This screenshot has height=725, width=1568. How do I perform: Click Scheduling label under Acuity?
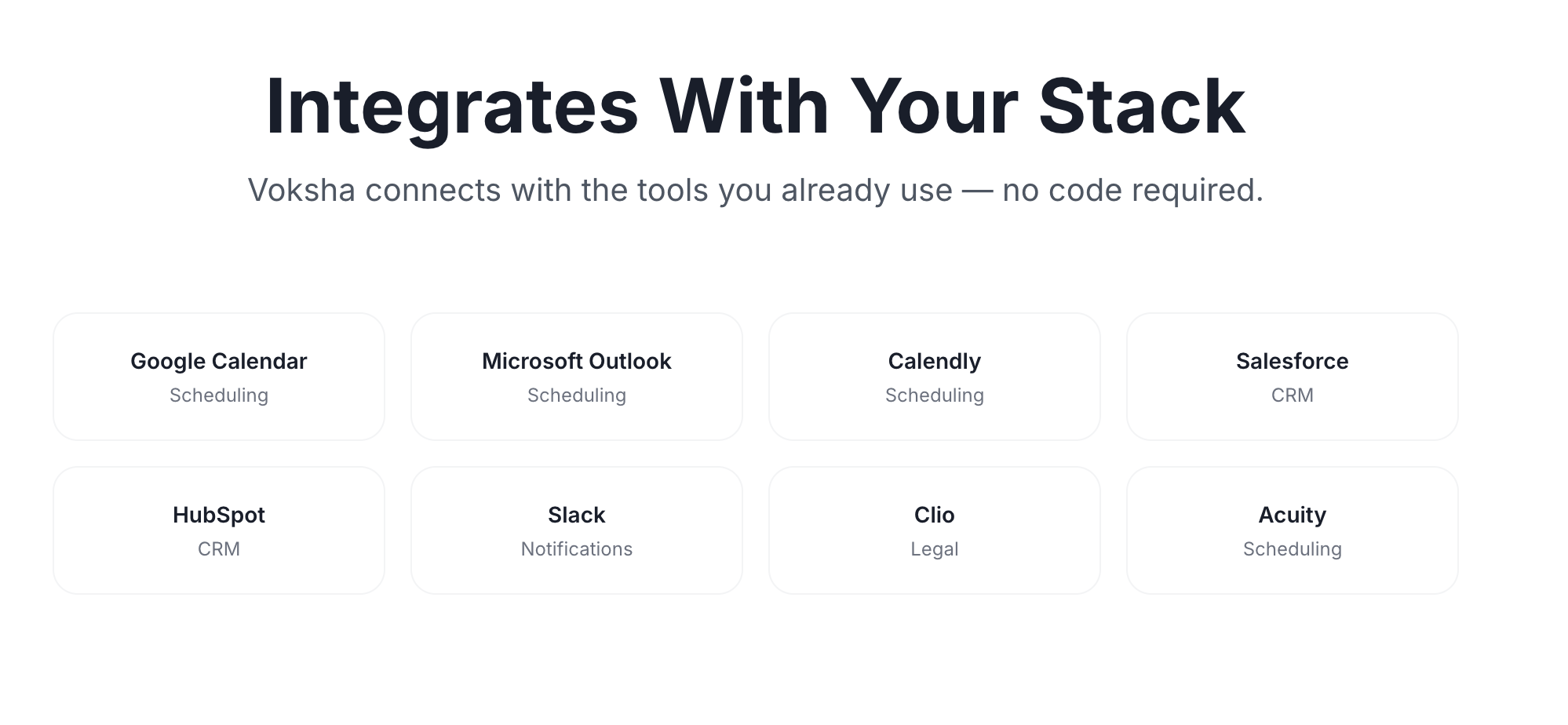(x=1293, y=549)
